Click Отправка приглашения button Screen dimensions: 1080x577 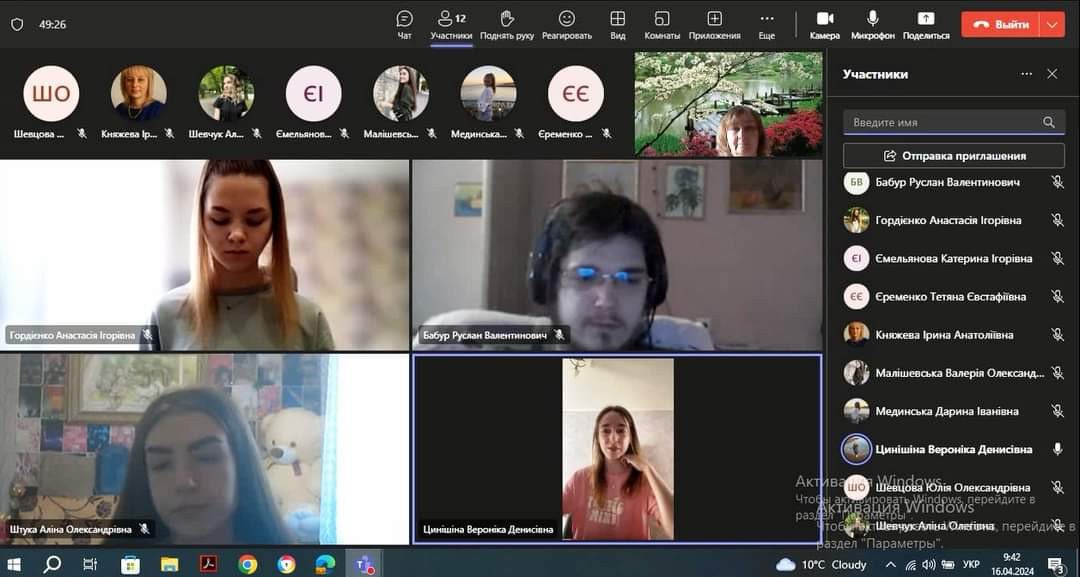954,156
